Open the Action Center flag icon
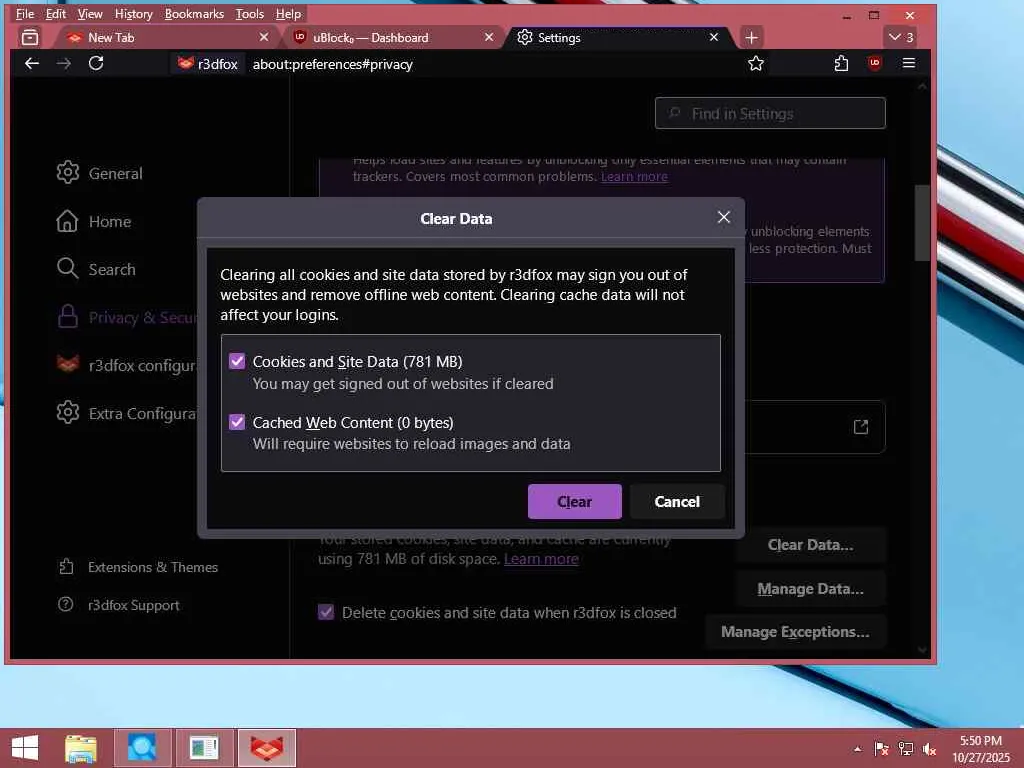The height and width of the screenshot is (768, 1024). pos(881,749)
